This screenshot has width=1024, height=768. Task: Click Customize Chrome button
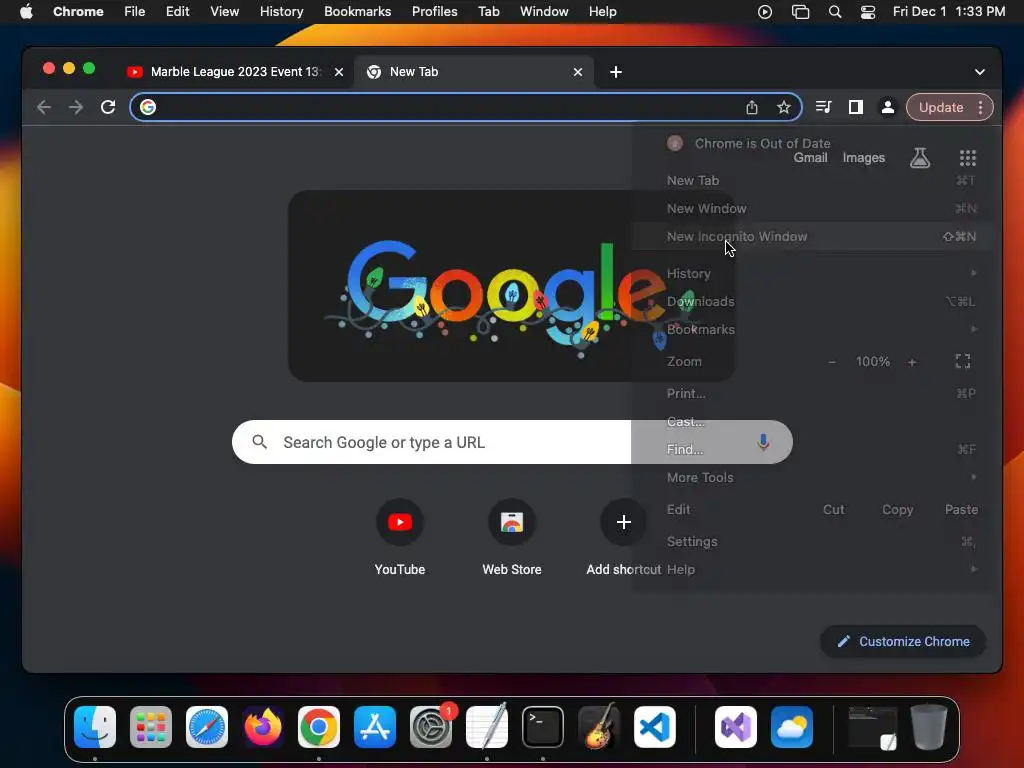903,641
